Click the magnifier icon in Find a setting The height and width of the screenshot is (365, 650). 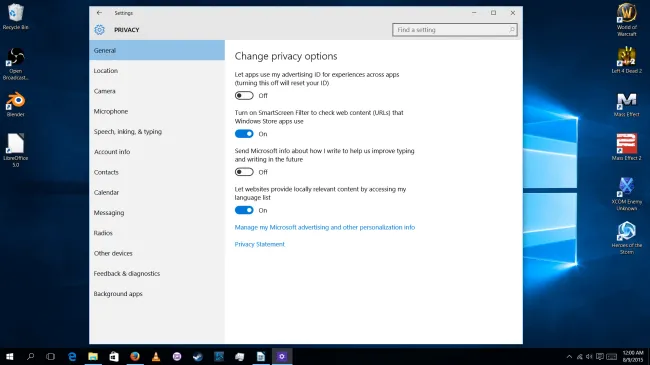point(512,30)
